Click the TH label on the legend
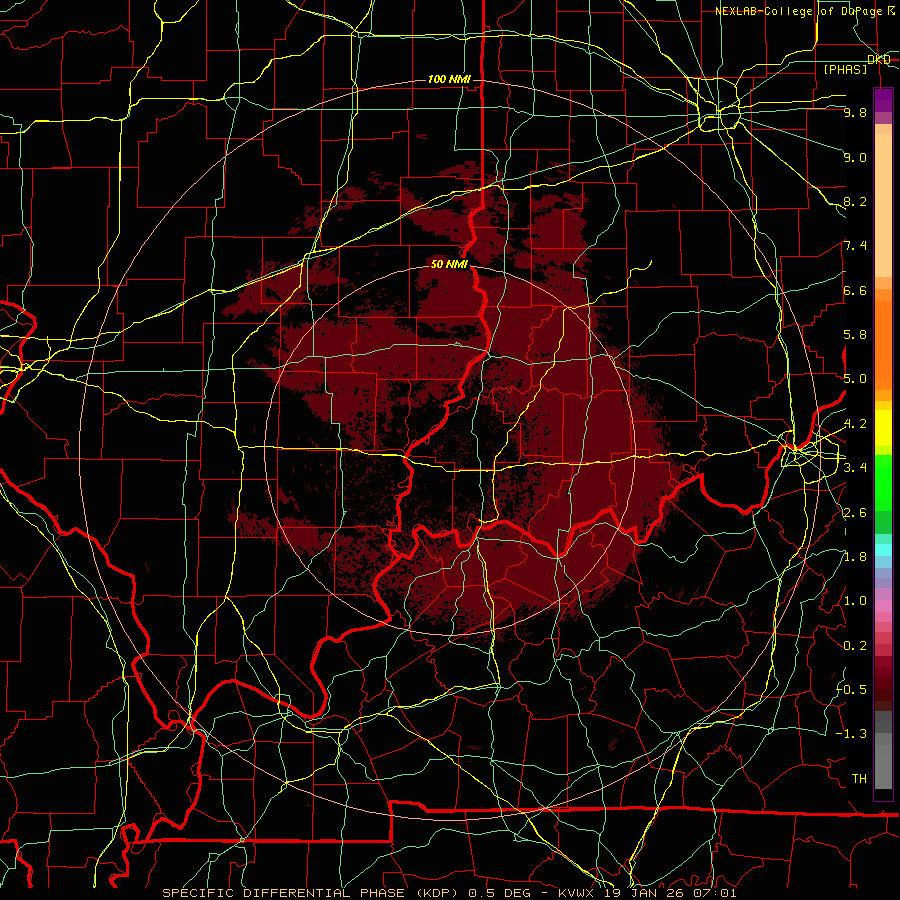 (859, 778)
